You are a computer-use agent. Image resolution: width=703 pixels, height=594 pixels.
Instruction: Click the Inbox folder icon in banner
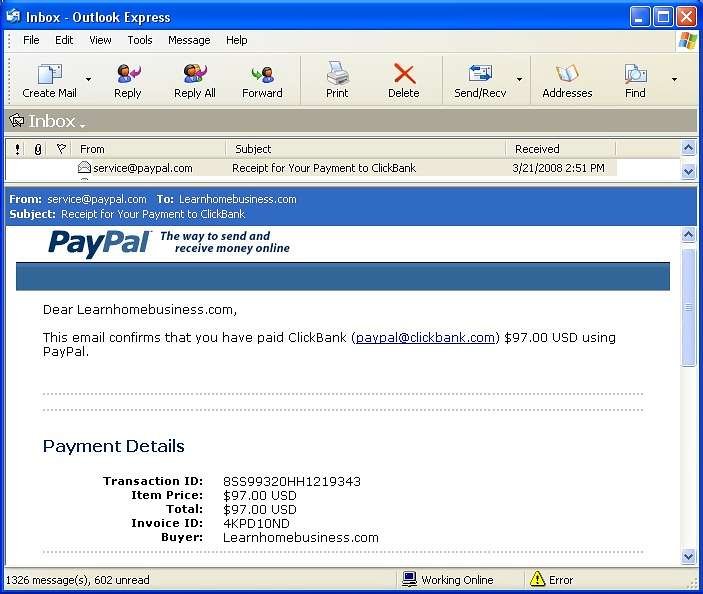tap(17, 121)
